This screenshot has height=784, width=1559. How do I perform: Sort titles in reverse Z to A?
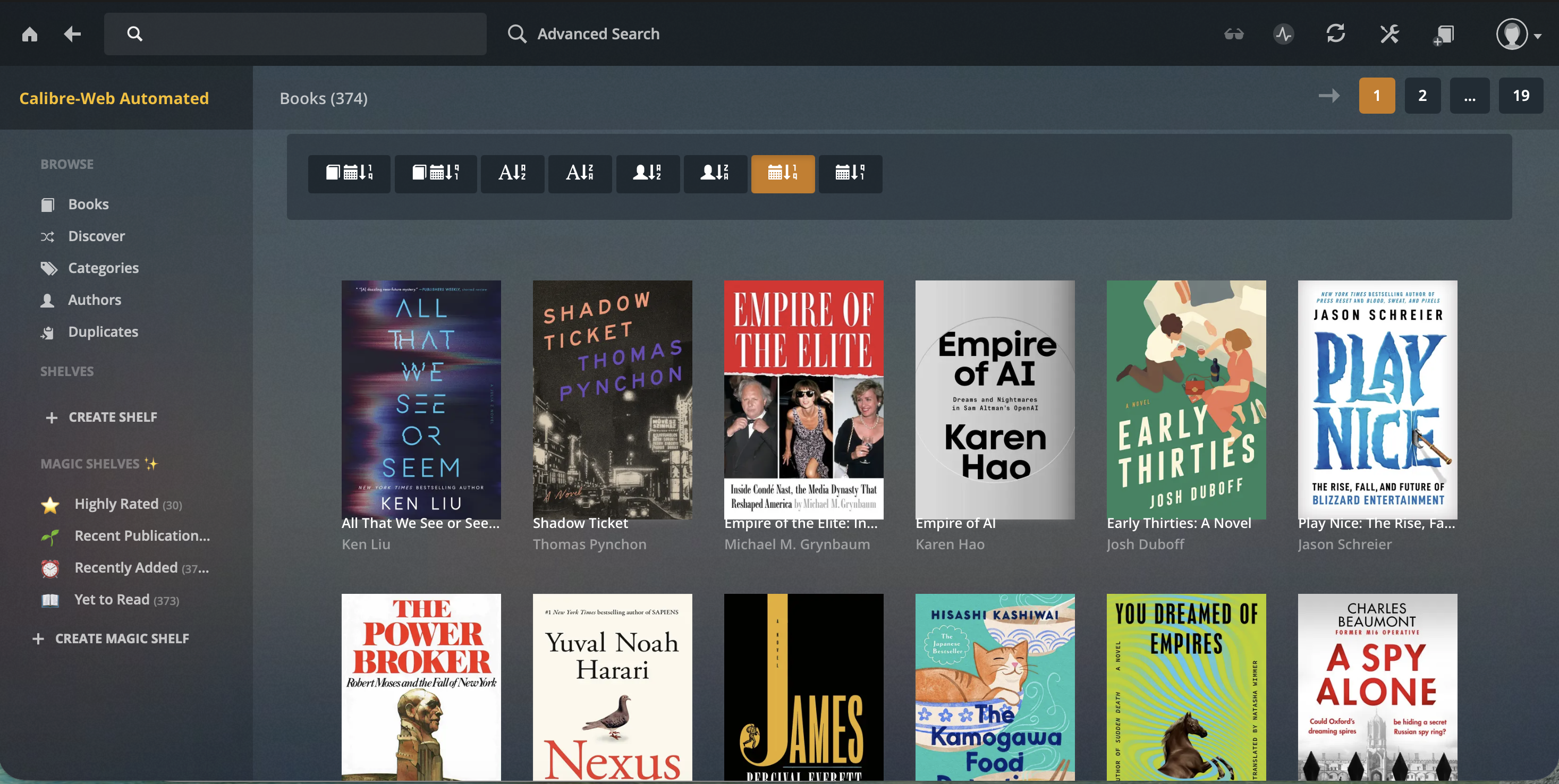pos(580,174)
